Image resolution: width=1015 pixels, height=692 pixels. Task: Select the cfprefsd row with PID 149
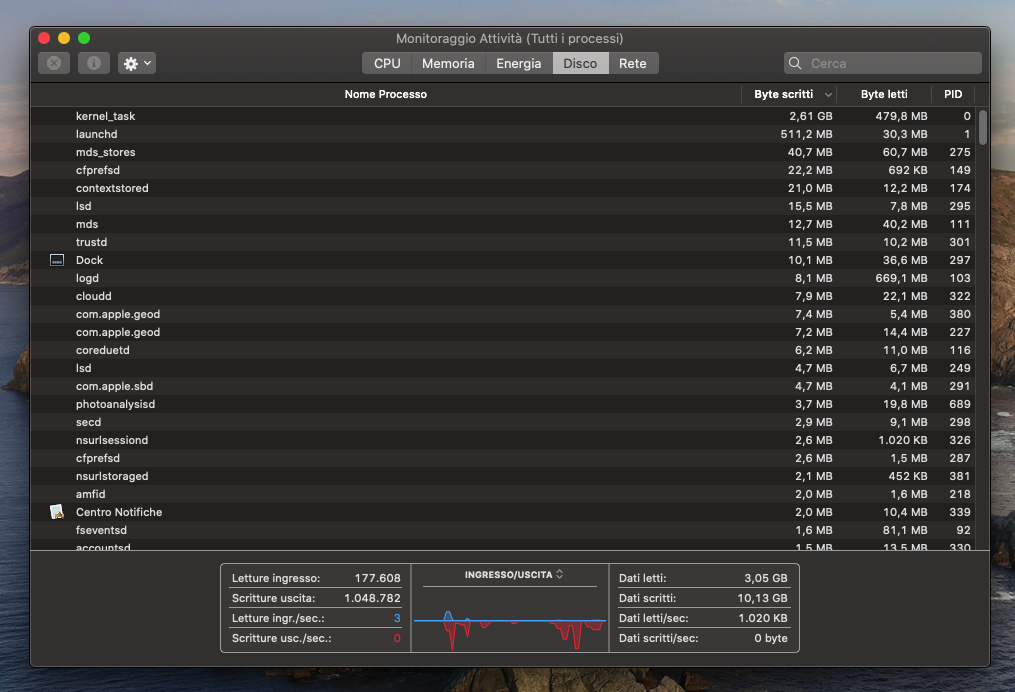click(x=502, y=170)
